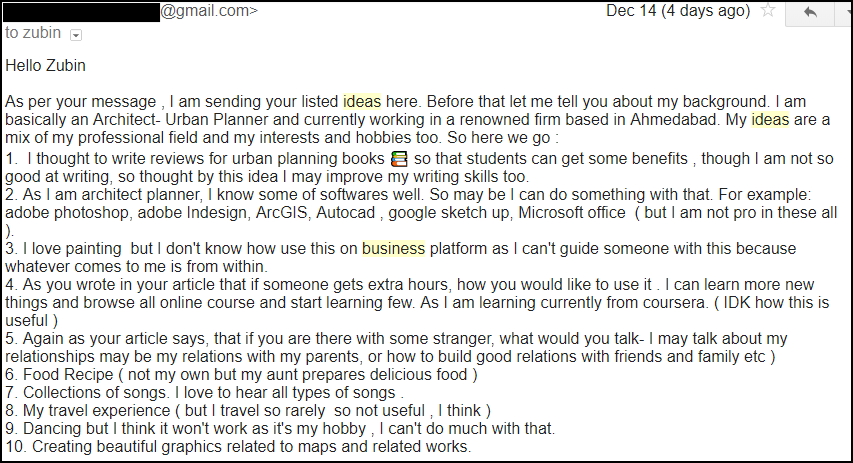This screenshot has height=463, width=853.
Task: Click 'ArcGIS' in the software list
Action: coord(281,213)
